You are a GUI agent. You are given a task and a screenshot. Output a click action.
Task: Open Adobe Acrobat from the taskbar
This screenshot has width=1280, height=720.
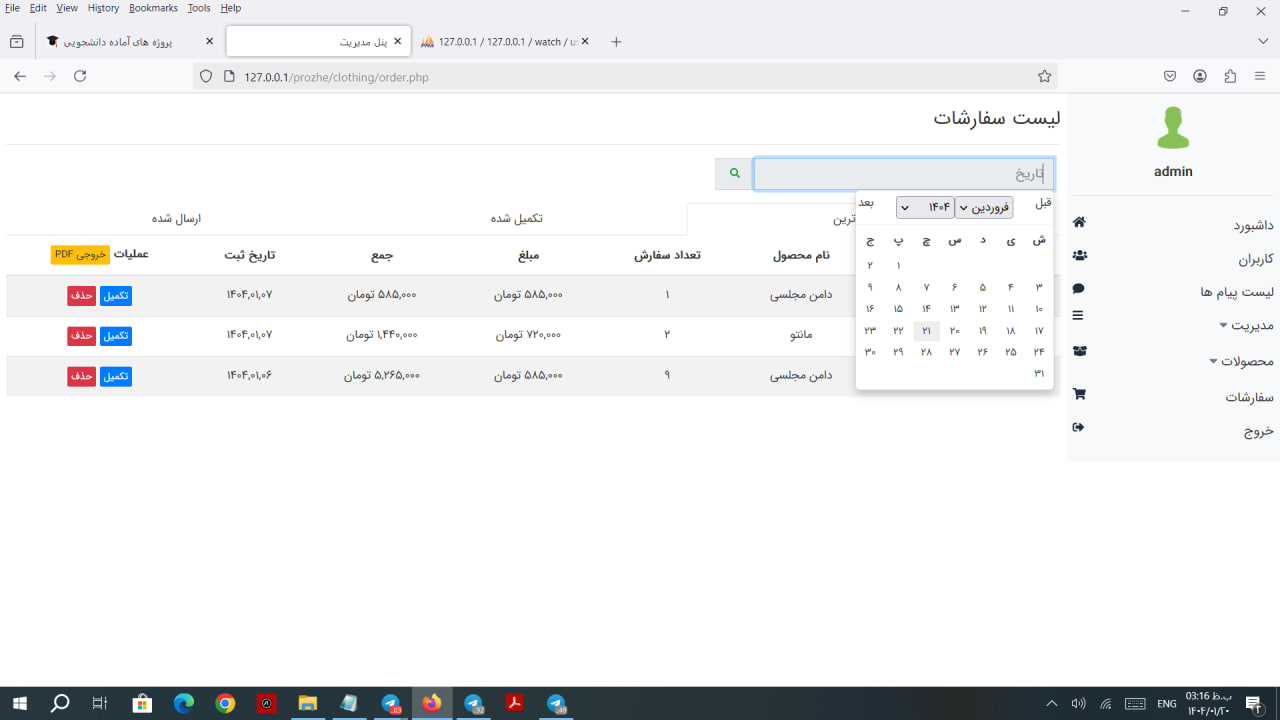pos(514,703)
